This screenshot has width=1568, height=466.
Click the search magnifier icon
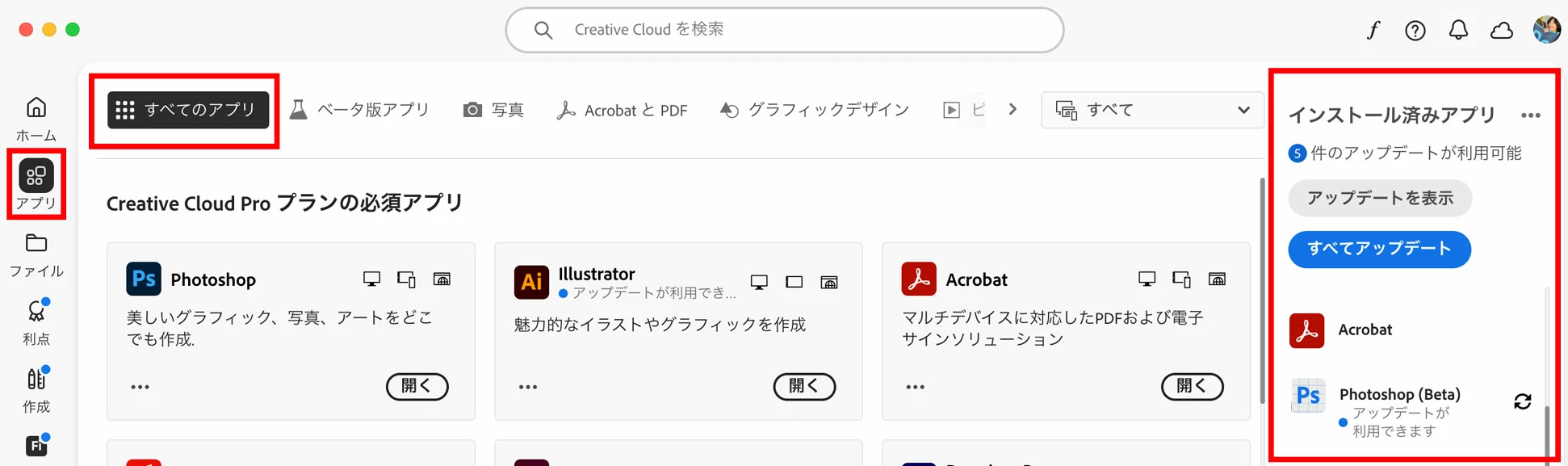point(543,31)
